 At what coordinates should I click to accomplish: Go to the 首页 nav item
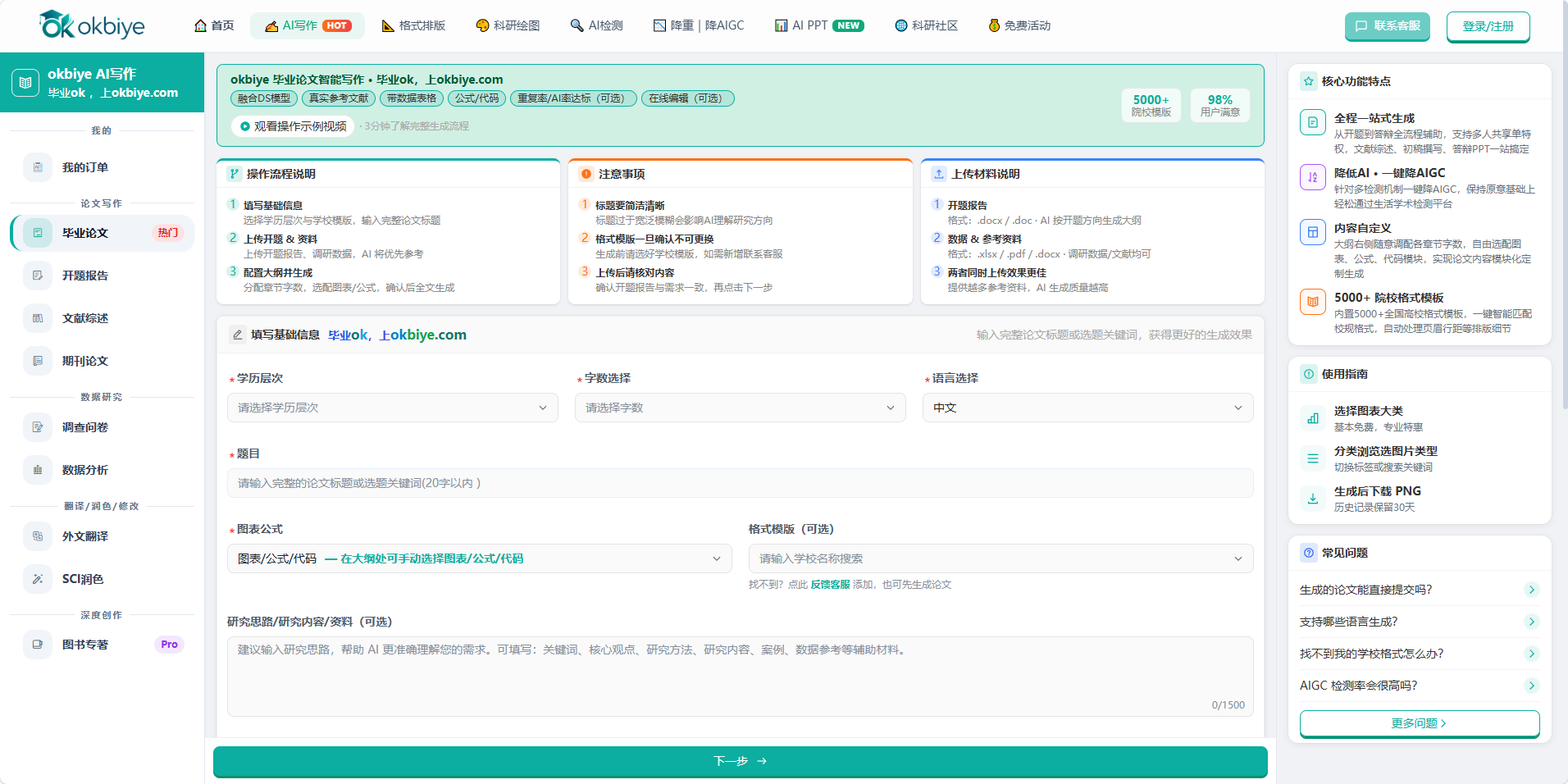tap(214, 25)
